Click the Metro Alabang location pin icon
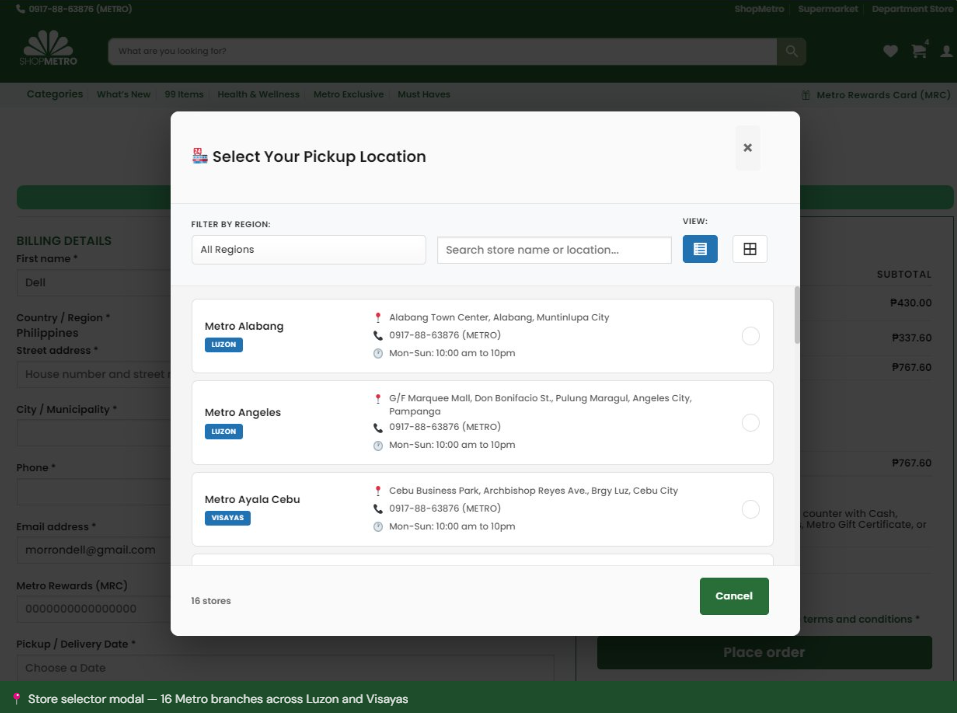This screenshot has width=957, height=713. coord(378,317)
